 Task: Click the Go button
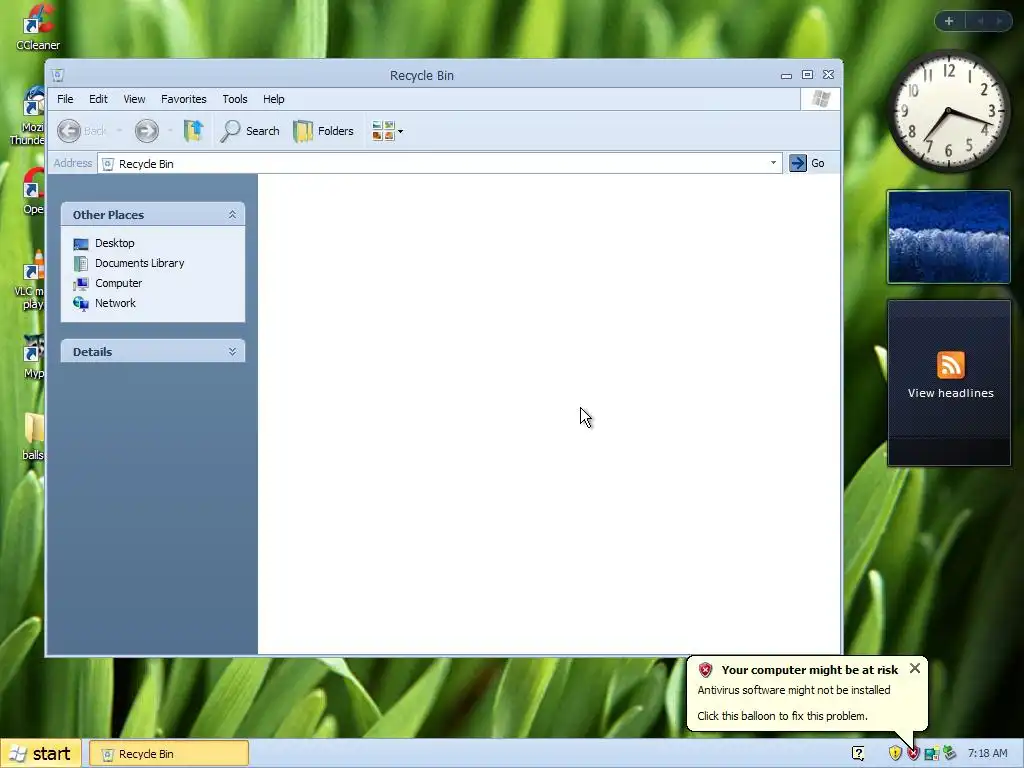(808, 163)
